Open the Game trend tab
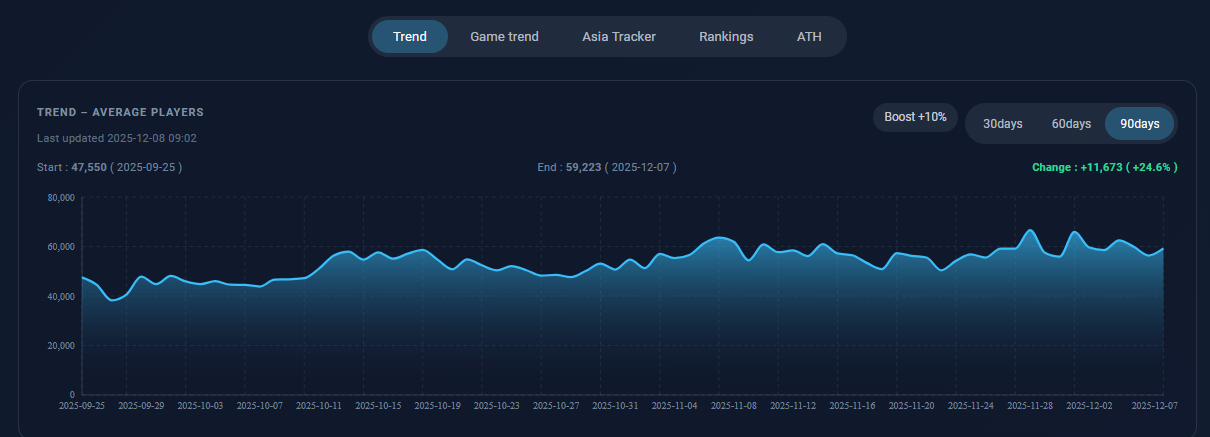The image size is (1210, 437). [504, 37]
